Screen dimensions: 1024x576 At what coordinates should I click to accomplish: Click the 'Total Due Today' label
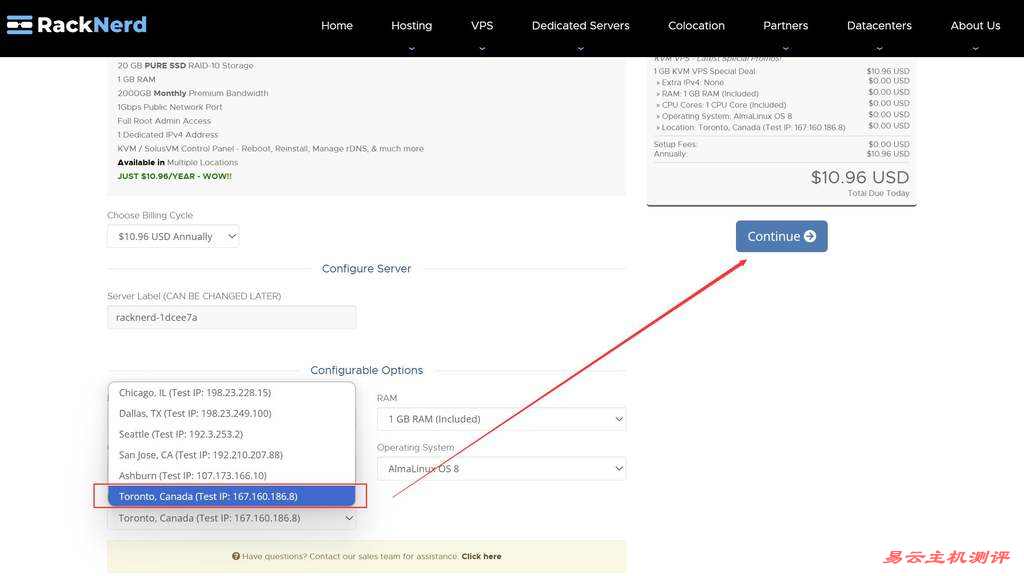coord(878,193)
